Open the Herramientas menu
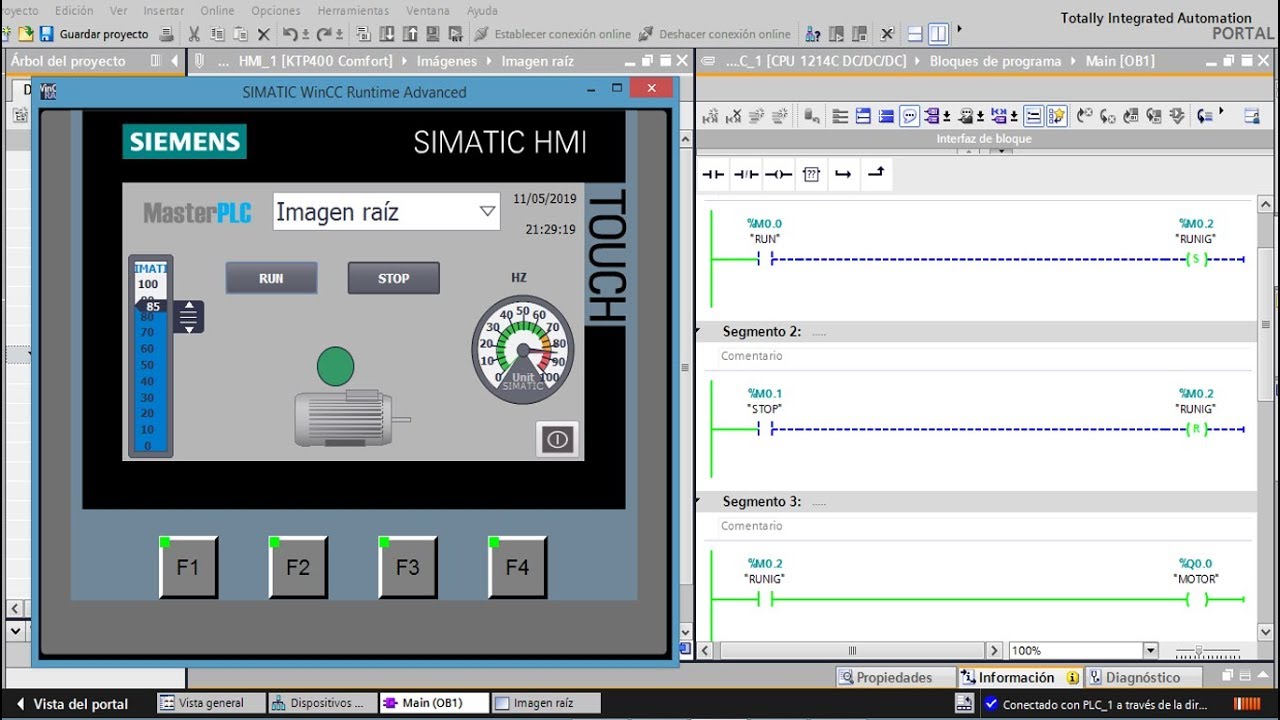This screenshot has width=1280, height=720. click(x=353, y=10)
